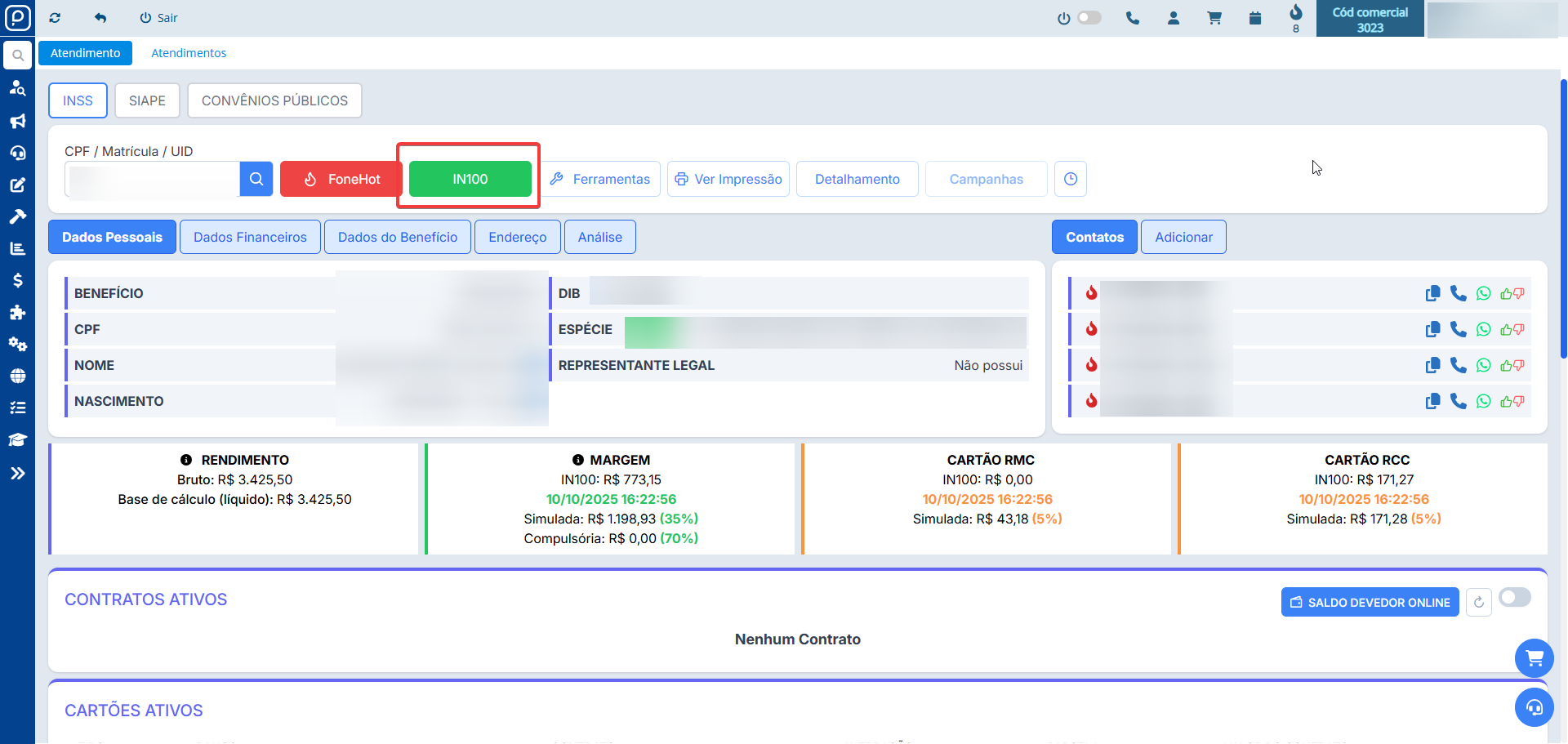Image resolution: width=1568 pixels, height=744 pixels.
Task: Click the dollar sign icon in sidebar
Action: pyautogui.click(x=17, y=280)
